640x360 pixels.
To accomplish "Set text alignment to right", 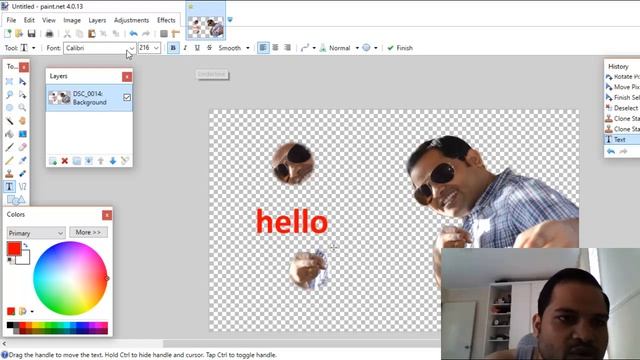I will click(287, 48).
